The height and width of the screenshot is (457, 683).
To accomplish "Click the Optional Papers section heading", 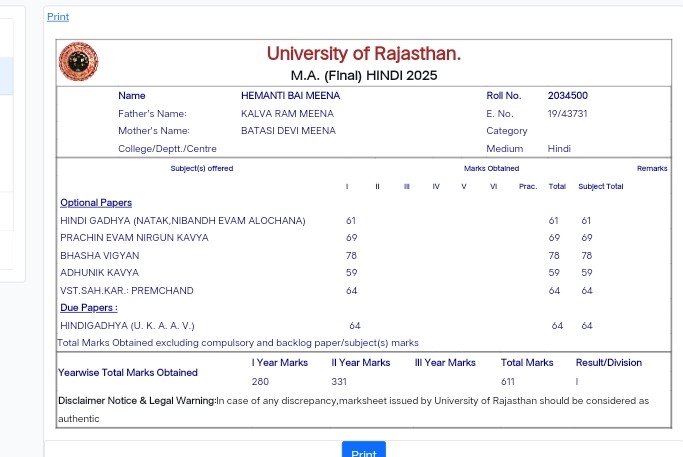I will click(x=96, y=203).
